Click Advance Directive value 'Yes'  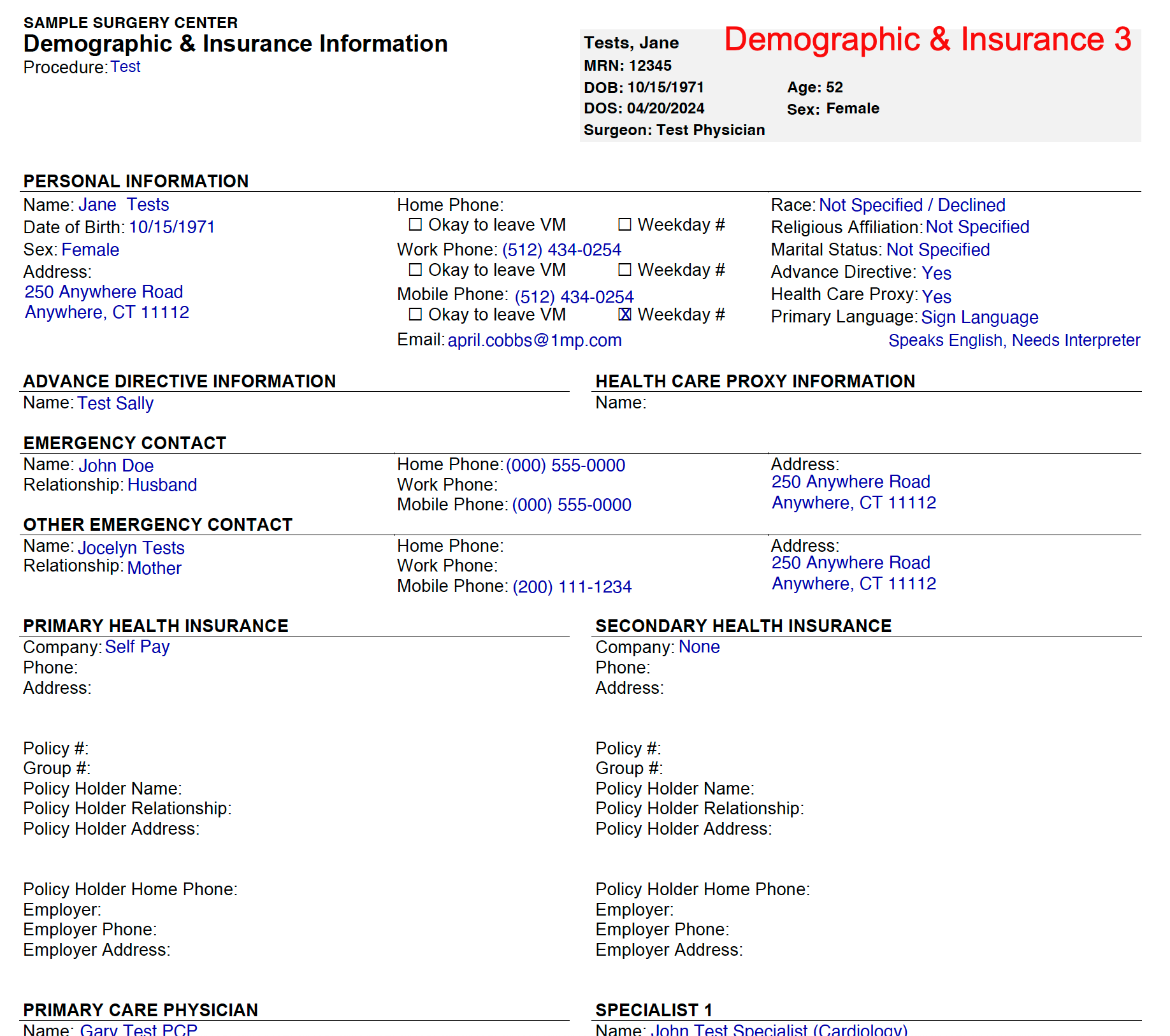tap(936, 273)
